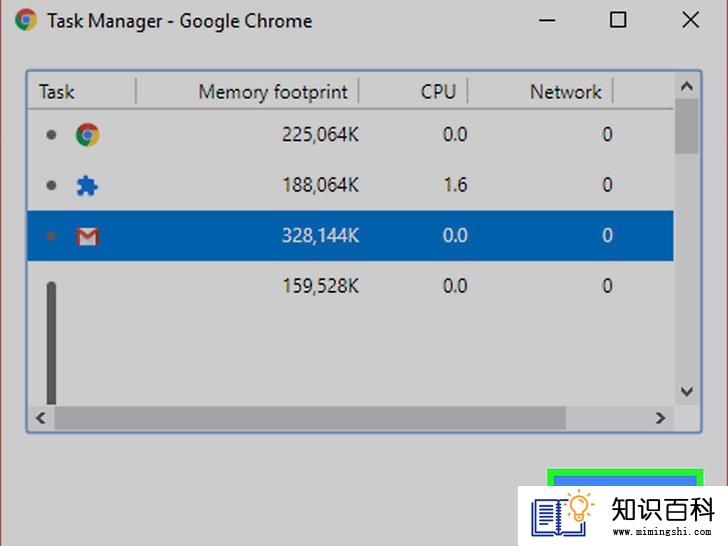Click the up arrow of vertical scrollbar

click(x=687, y=86)
